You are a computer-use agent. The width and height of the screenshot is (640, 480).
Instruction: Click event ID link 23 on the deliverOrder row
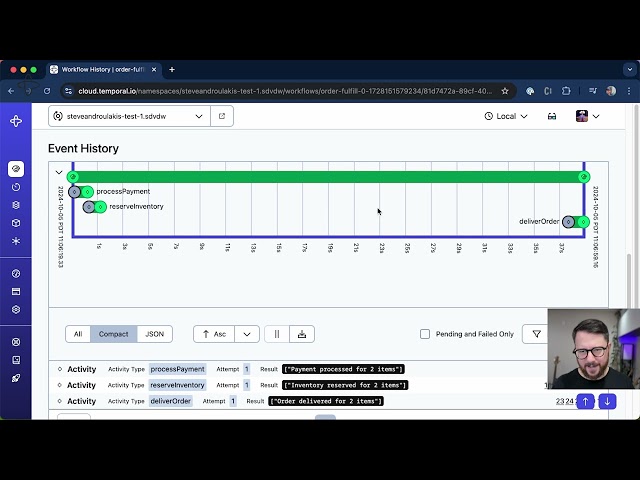pyautogui.click(x=560, y=402)
